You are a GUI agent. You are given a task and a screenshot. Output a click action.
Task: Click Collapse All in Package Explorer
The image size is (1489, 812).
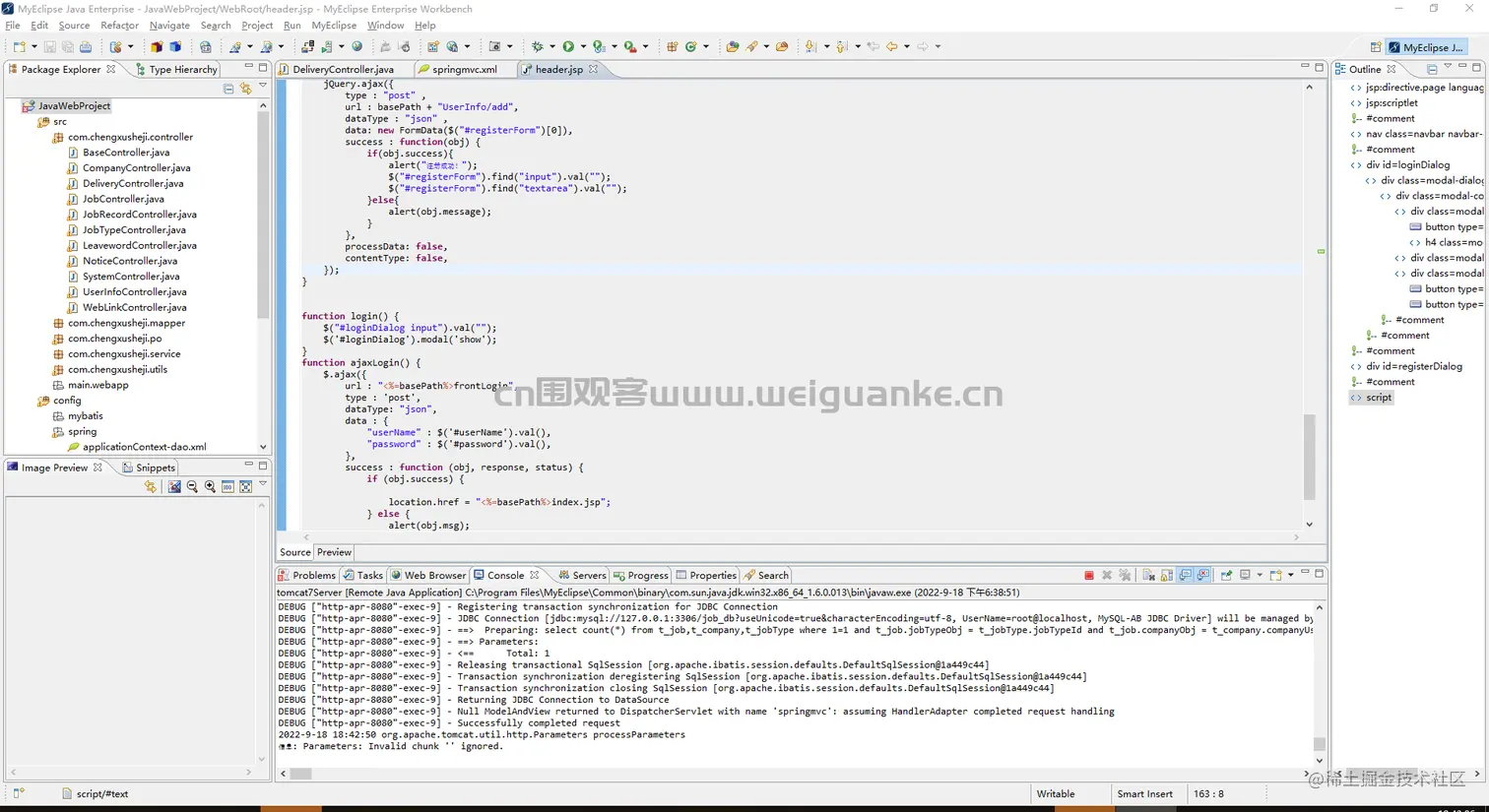pos(228,89)
